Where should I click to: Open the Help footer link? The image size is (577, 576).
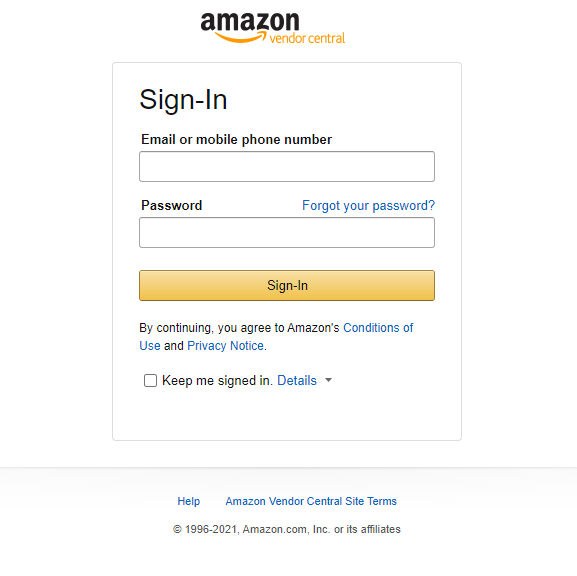(x=188, y=501)
